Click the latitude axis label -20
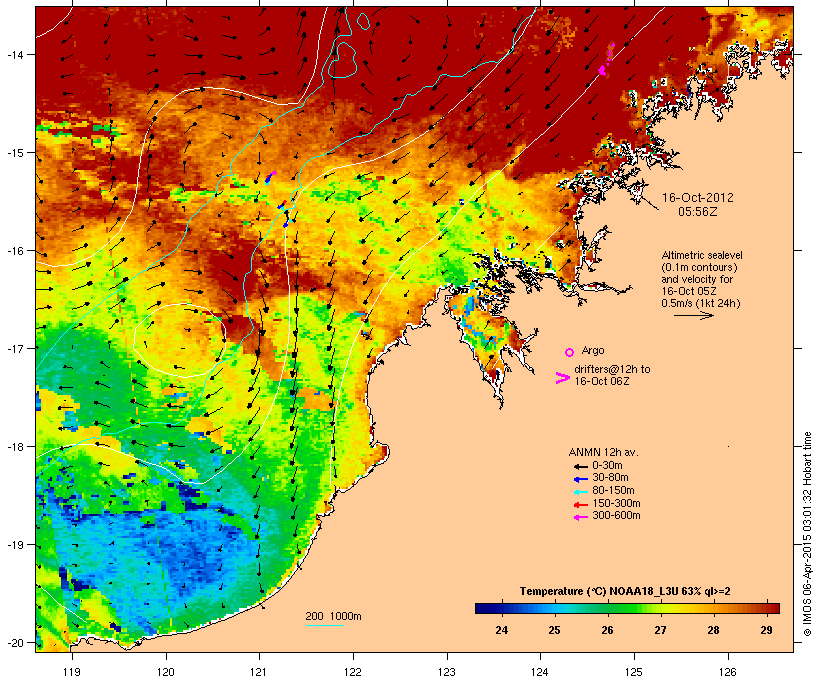The height and width of the screenshot is (680, 820). point(14,642)
